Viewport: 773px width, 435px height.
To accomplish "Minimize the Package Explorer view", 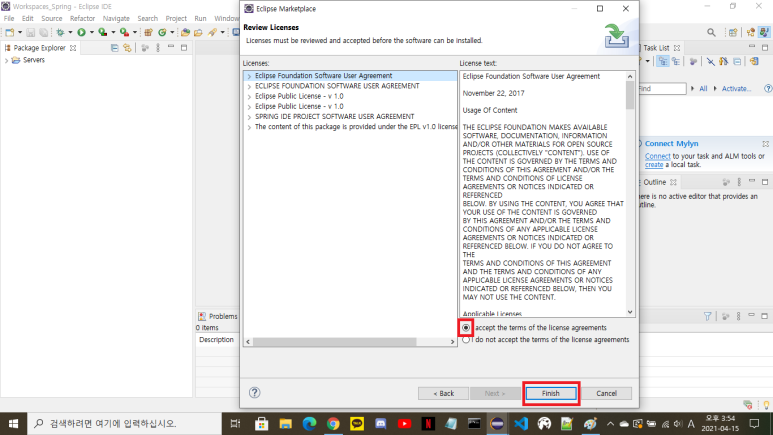I will [x=171, y=47].
